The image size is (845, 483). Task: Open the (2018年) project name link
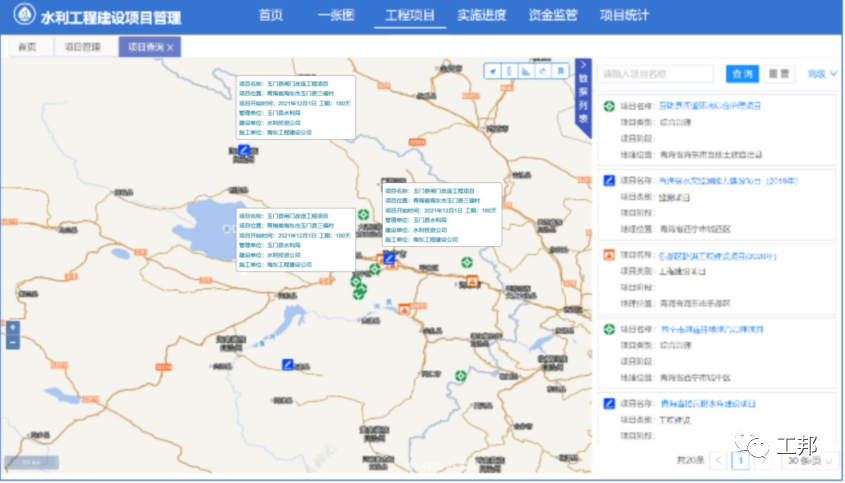[x=729, y=181]
